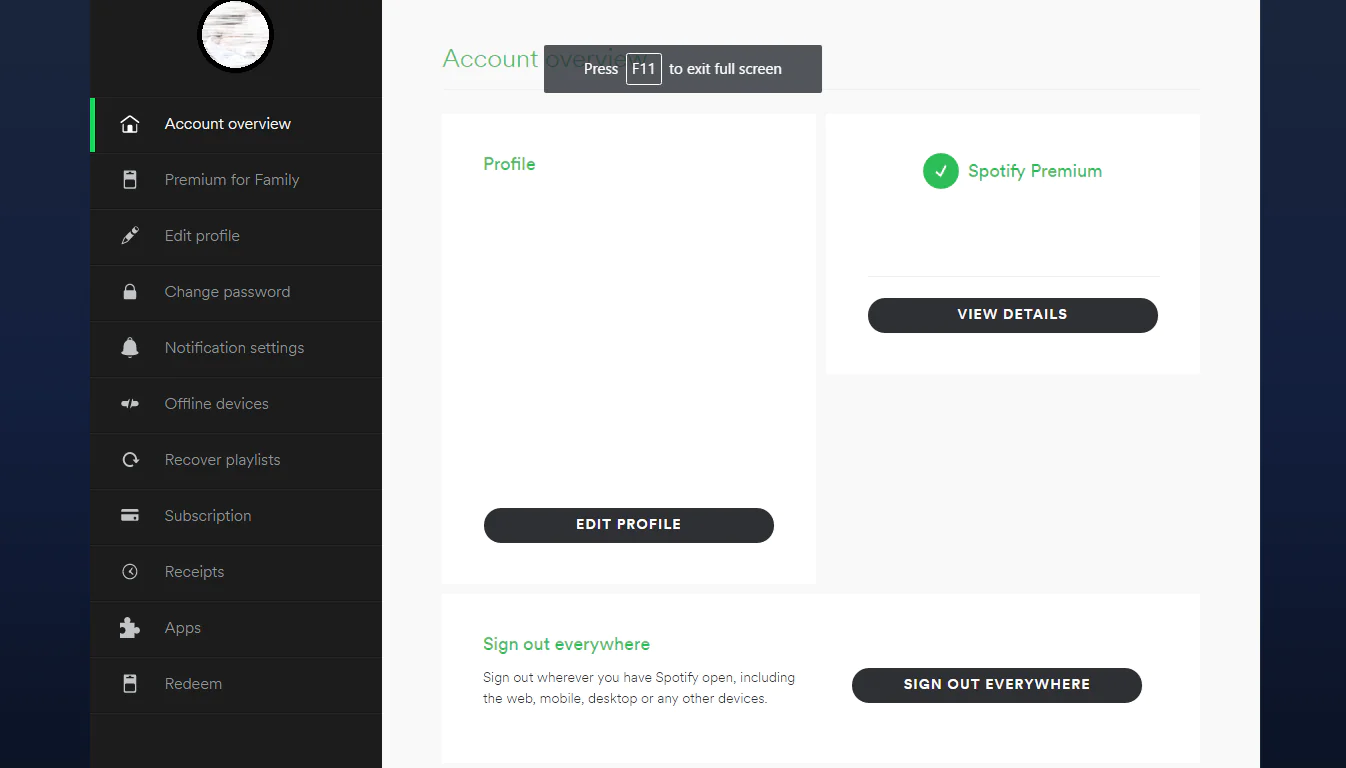Click the VIEW DETAILS button
Viewport: 1346px width, 768px height.
click(x=1012, y=315)
